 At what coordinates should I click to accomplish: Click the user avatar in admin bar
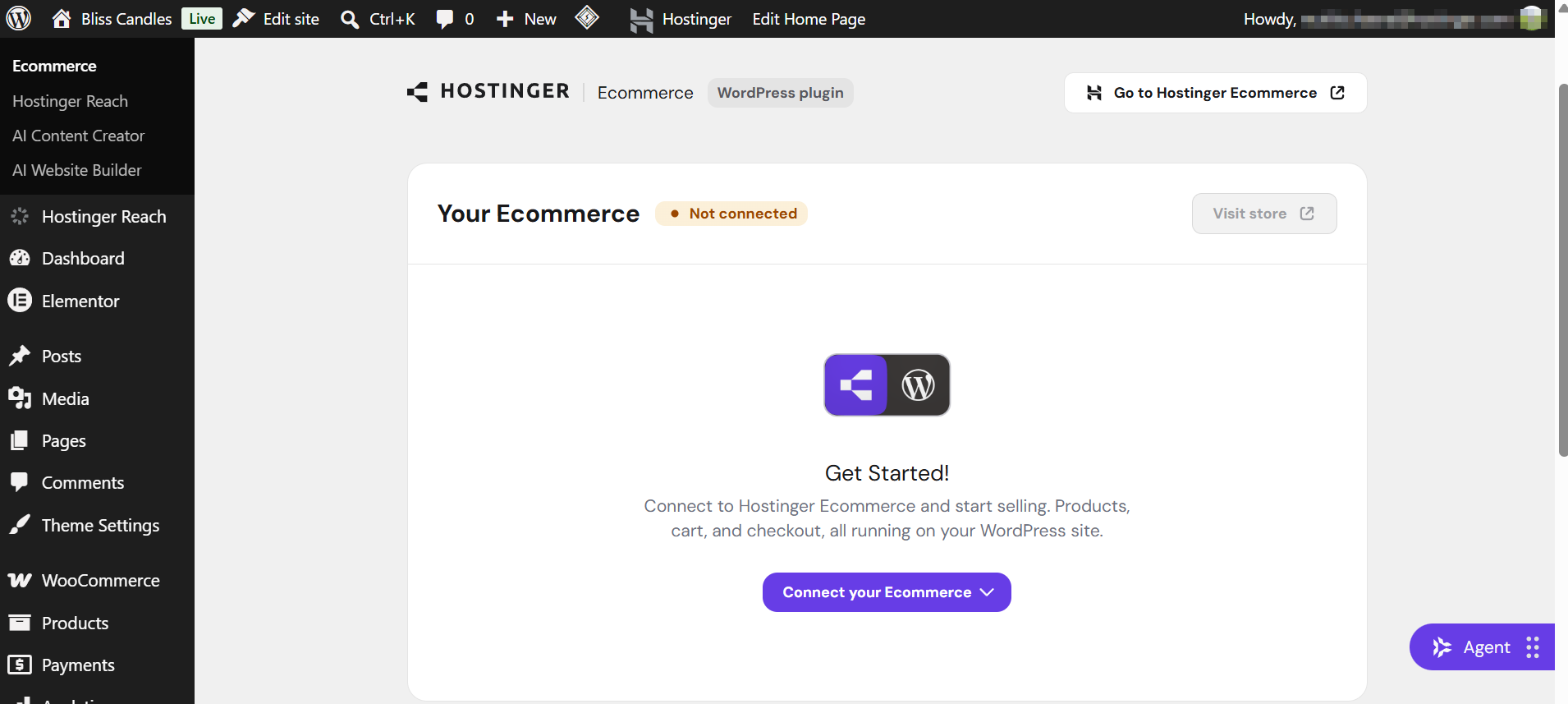coord(1532,18)
